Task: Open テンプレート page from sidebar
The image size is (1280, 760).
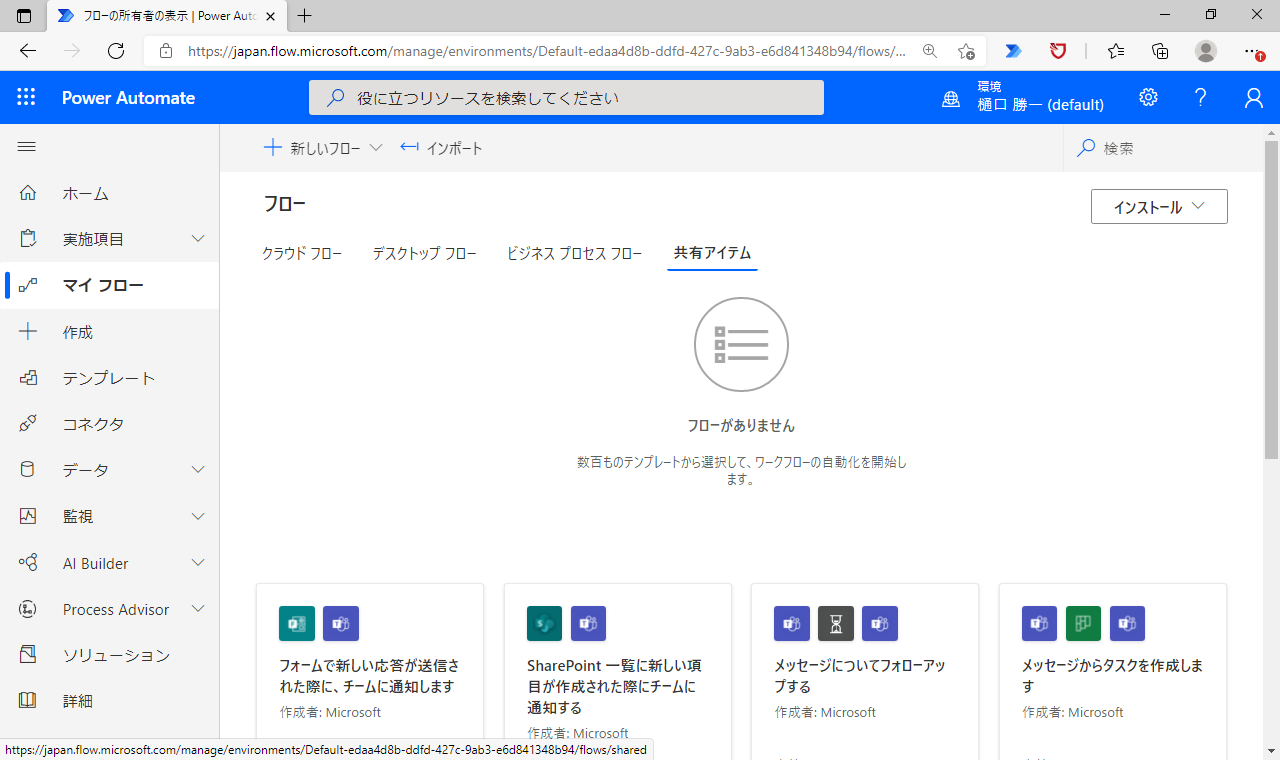Action: point(109,378)
